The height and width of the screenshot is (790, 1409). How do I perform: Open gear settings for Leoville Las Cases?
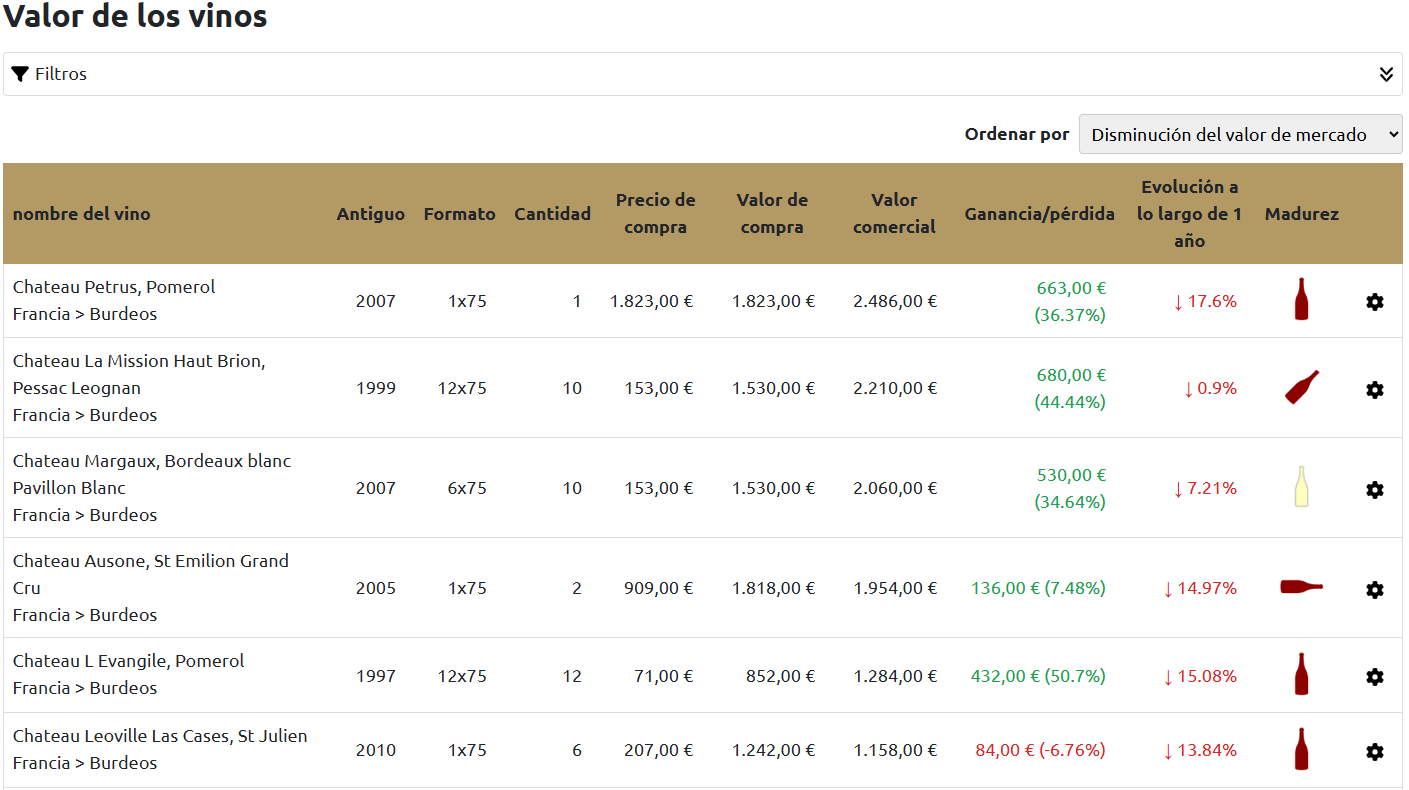(x=1375, y=751)
